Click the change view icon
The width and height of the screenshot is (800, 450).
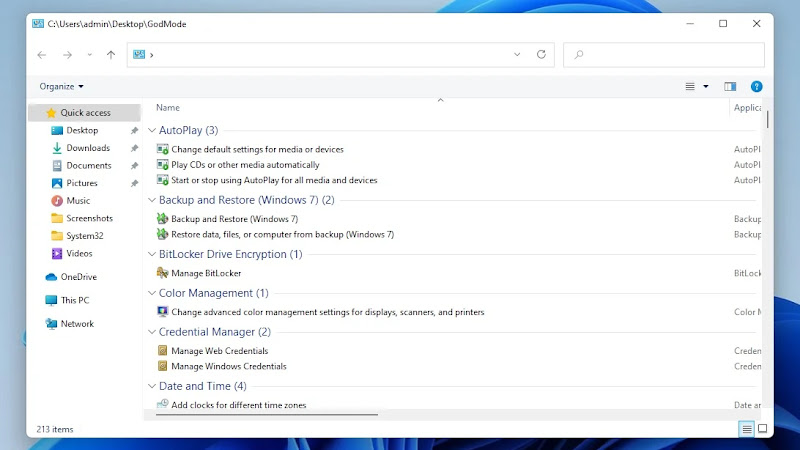(x=690, y=86)
